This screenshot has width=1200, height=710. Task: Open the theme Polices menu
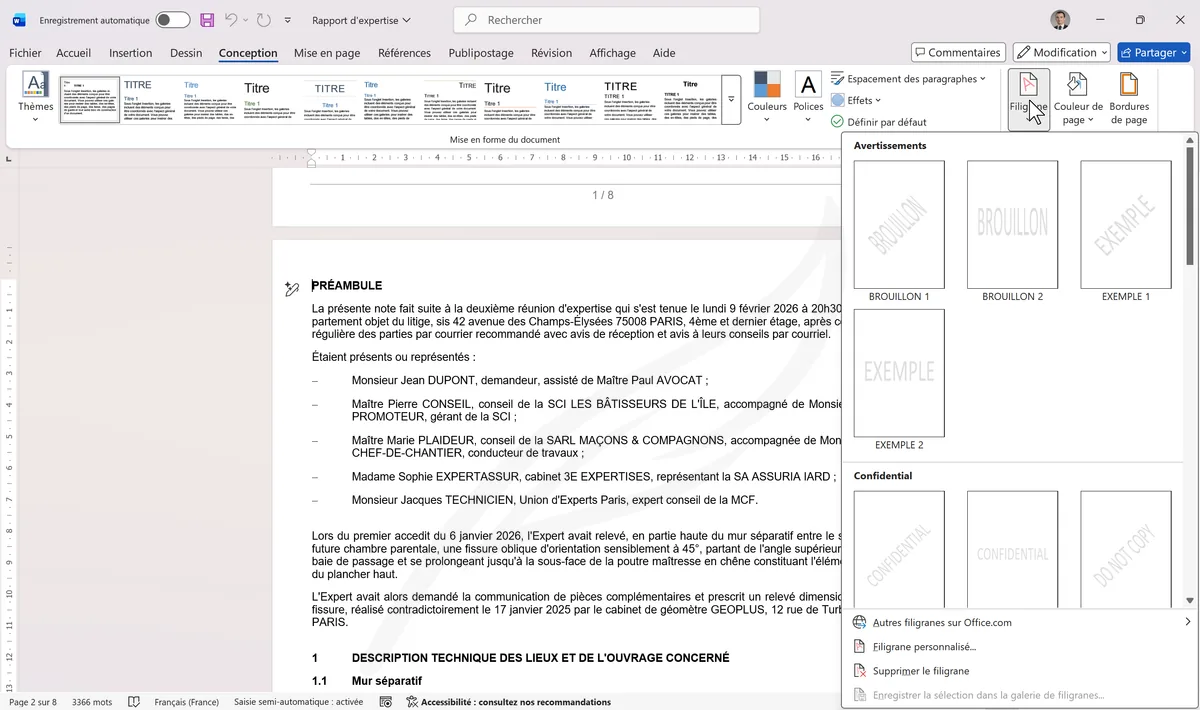click(x=807, y=100)
